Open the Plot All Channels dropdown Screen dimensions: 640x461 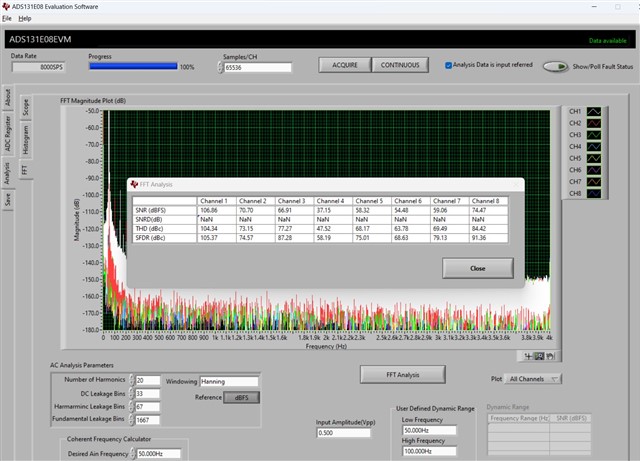533,379
